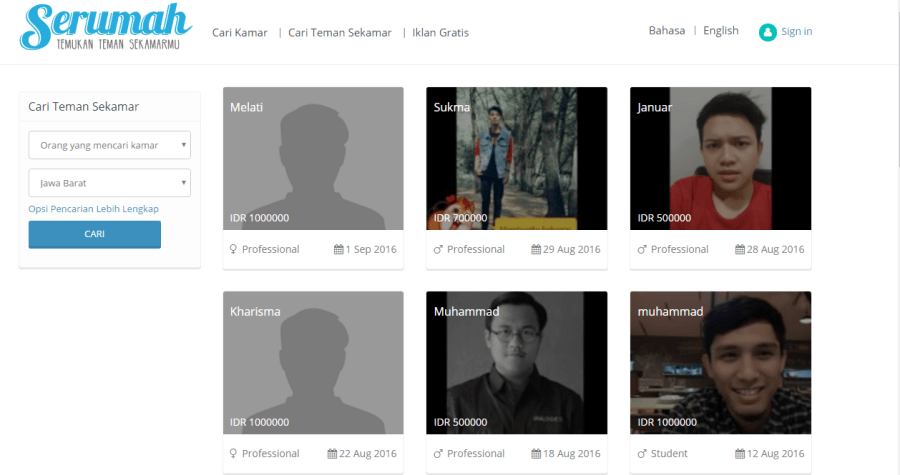900x475 pixels.
Task: Click the Serumah logo
Action: pos(105,28)
